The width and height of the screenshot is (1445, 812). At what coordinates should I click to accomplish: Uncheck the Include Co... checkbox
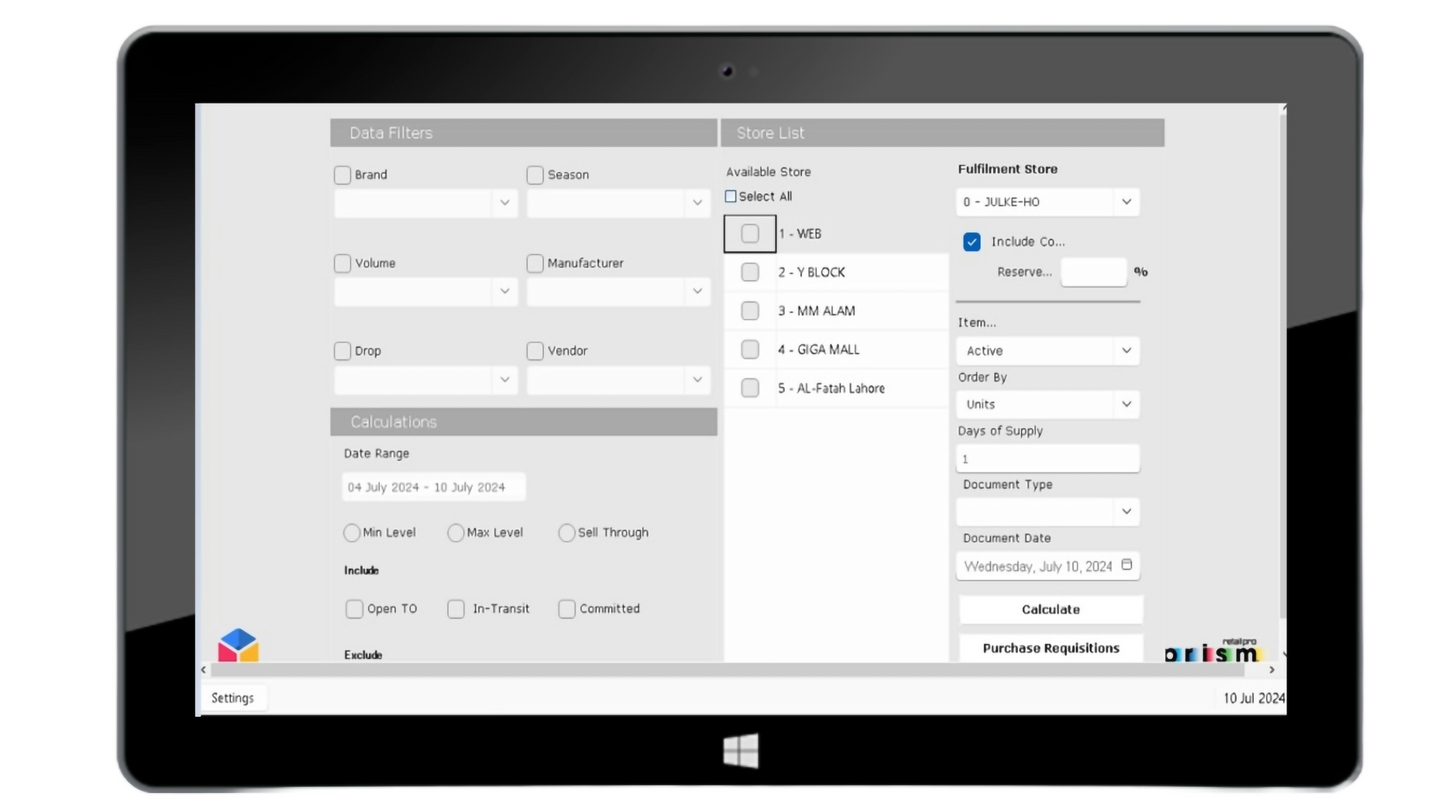[971, 242]
